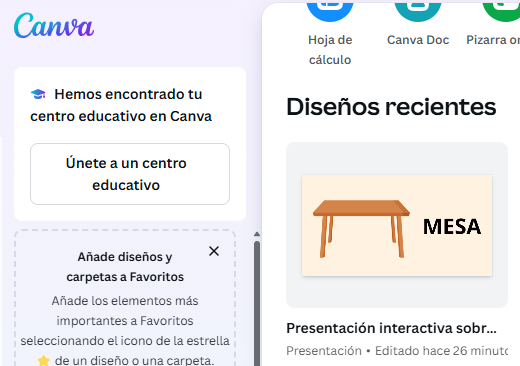Open the MESA presentation thumbnail
Screen dimensions: 520x366
tap(397, 225)
